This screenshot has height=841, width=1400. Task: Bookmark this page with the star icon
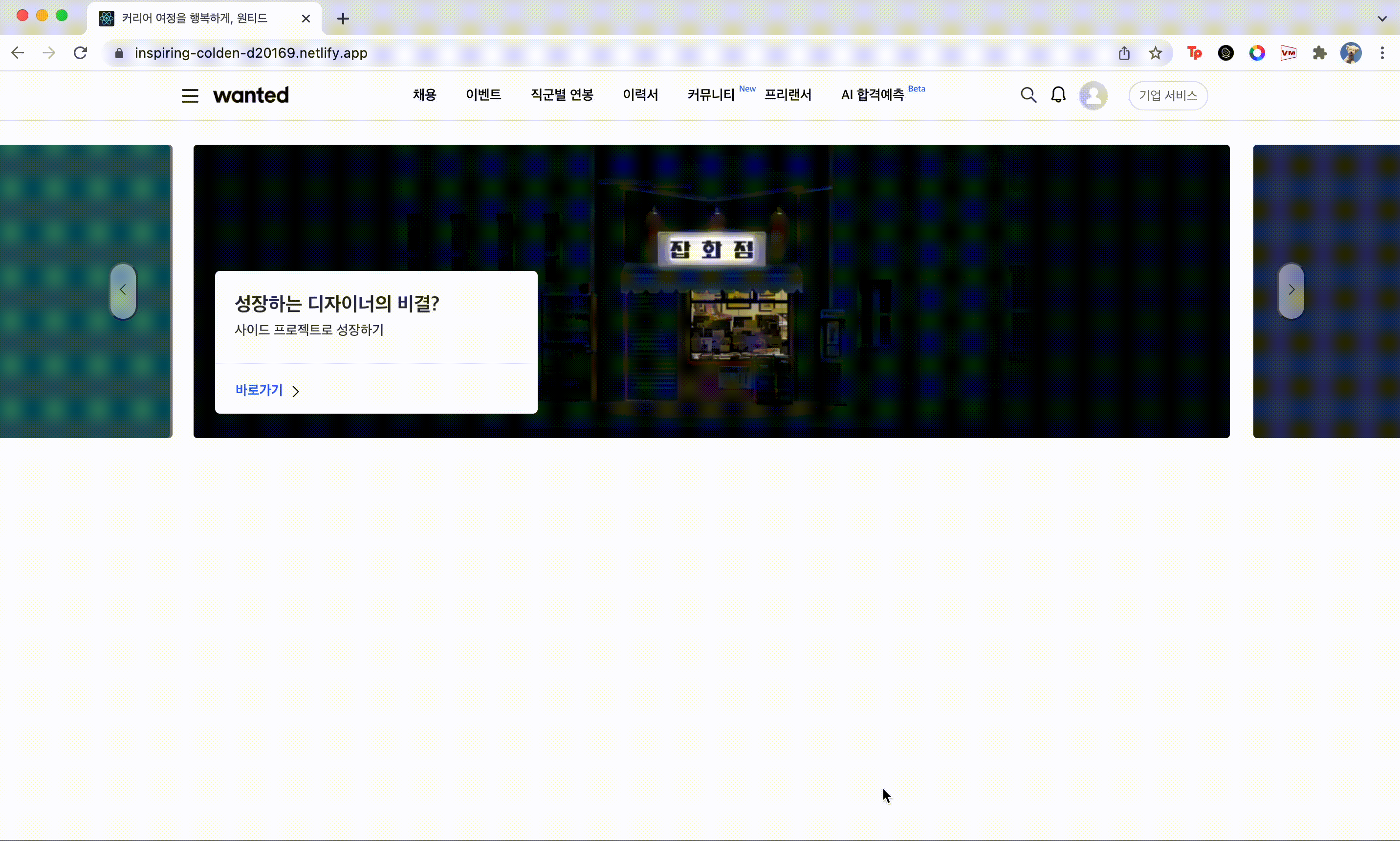point(1155,53)
